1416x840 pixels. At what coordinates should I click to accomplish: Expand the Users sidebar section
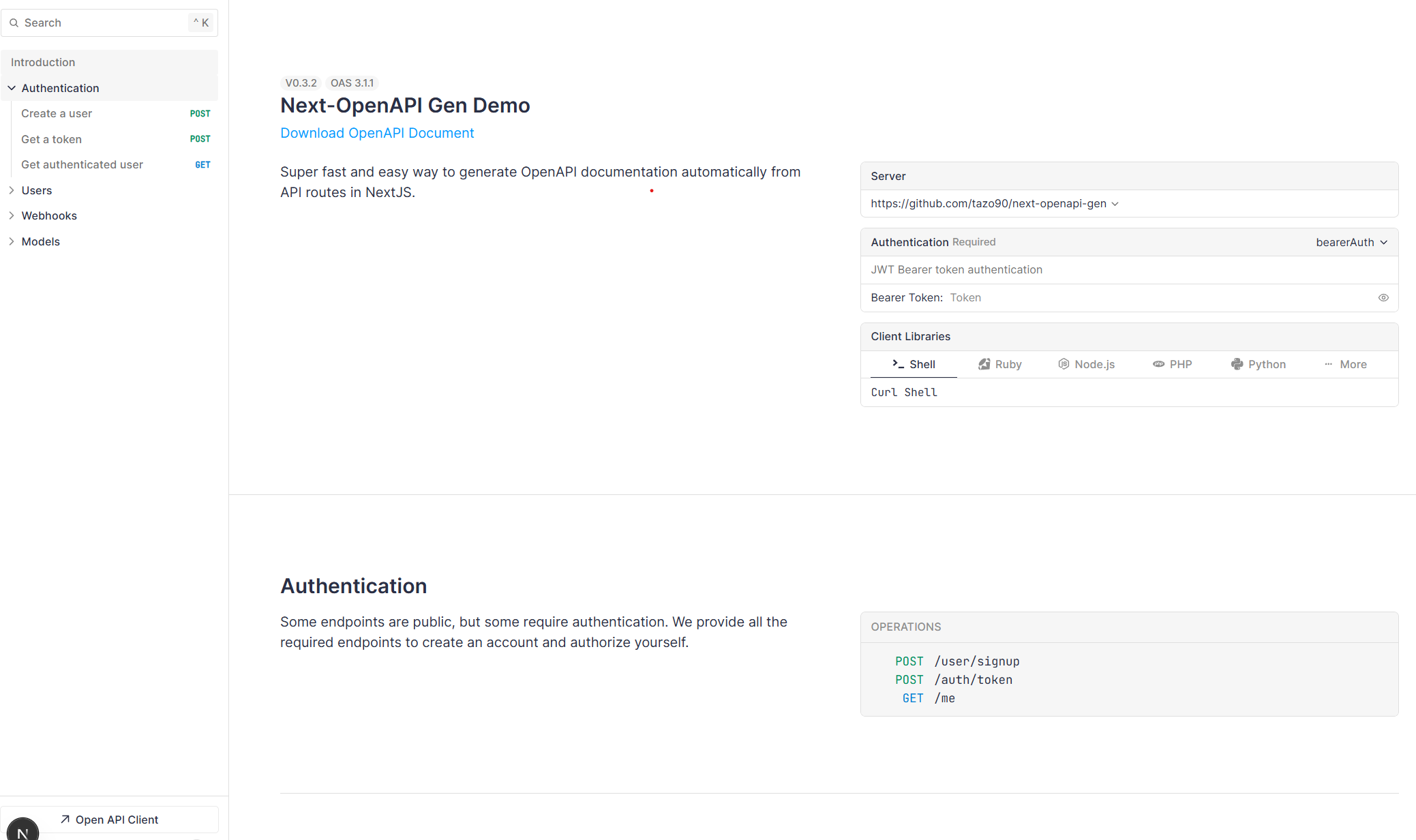click(12, 190)
